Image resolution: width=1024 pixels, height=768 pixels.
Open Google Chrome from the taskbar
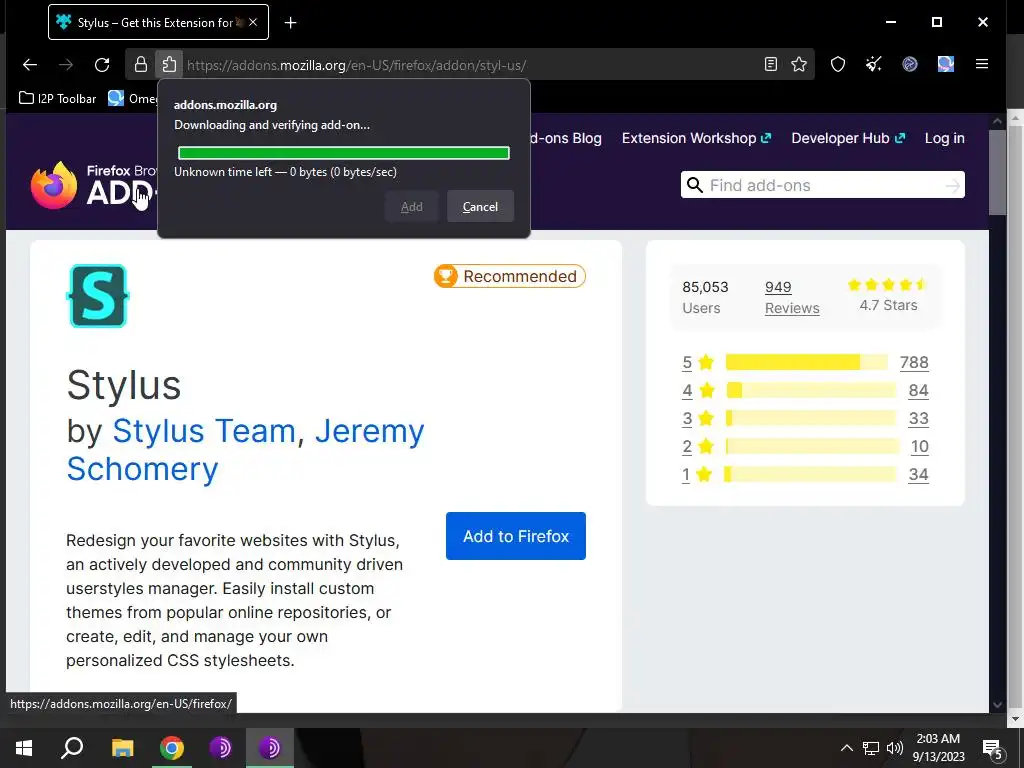[x=172, y=748]
